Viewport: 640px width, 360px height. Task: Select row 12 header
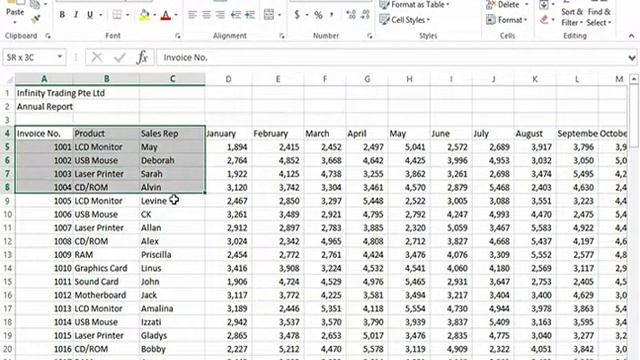7,241
